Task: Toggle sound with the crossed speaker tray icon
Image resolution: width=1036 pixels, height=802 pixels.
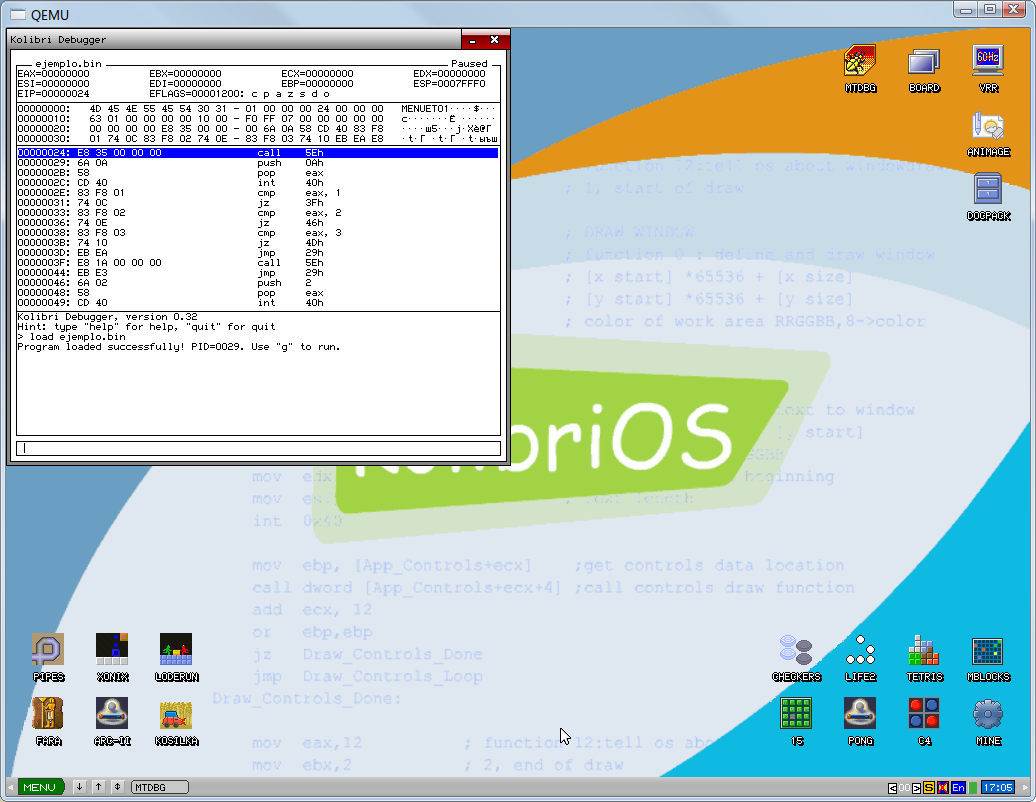Action: [x=944, y=787]
